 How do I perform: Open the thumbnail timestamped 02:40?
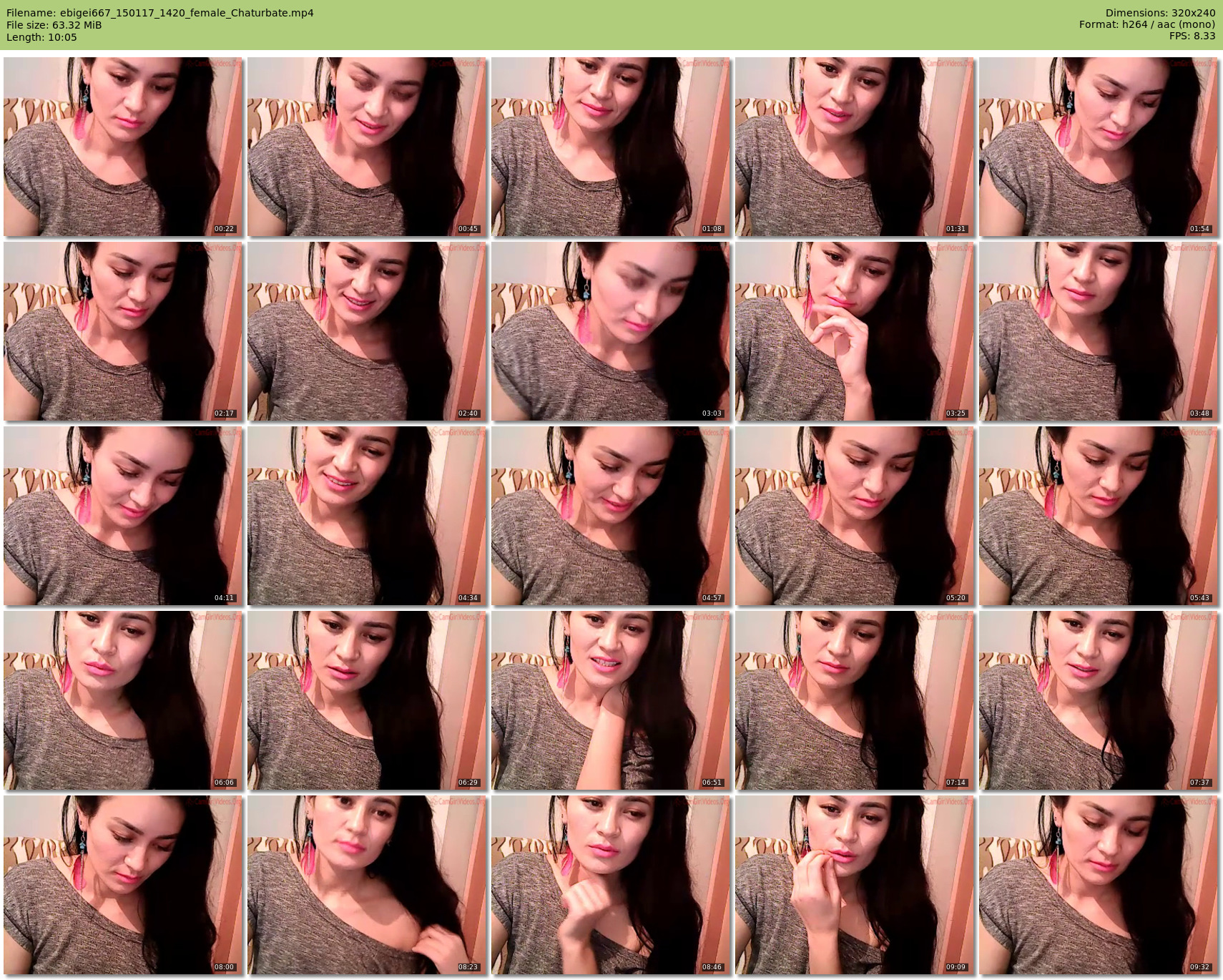pos(367,331)
